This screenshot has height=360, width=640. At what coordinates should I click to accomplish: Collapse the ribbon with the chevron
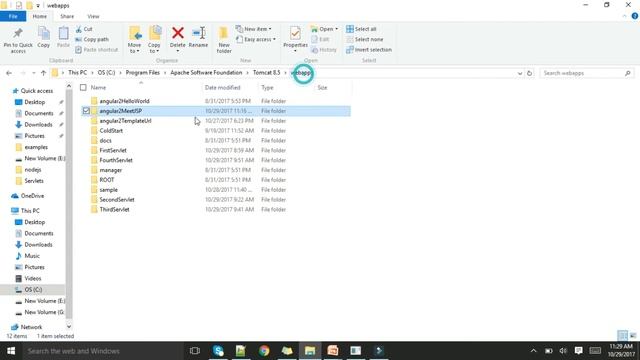point(624,16)
